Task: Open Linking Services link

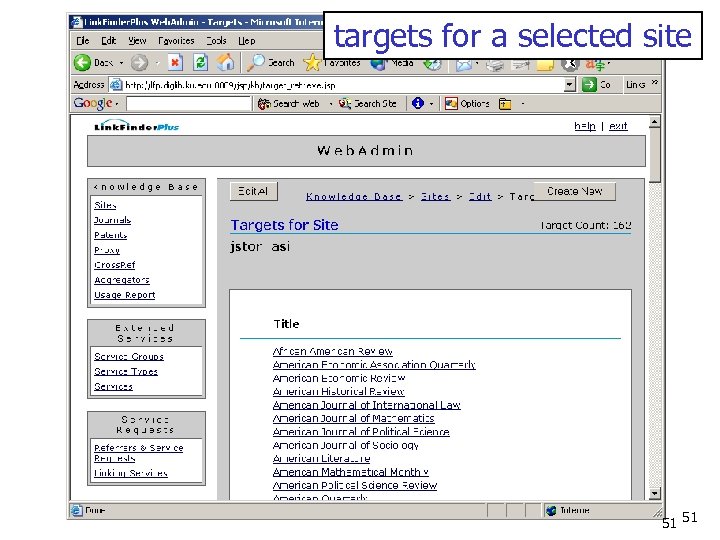Action: click(131, 473)
